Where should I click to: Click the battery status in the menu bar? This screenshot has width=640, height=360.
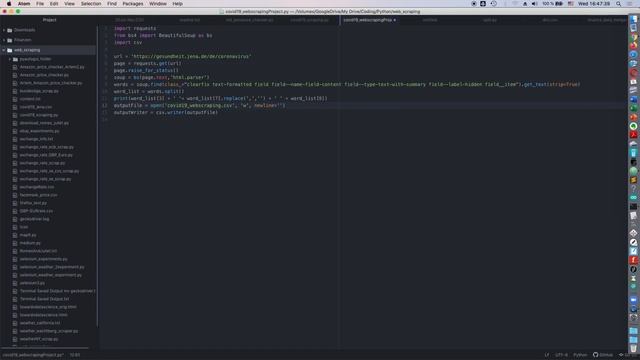[553, 4]
